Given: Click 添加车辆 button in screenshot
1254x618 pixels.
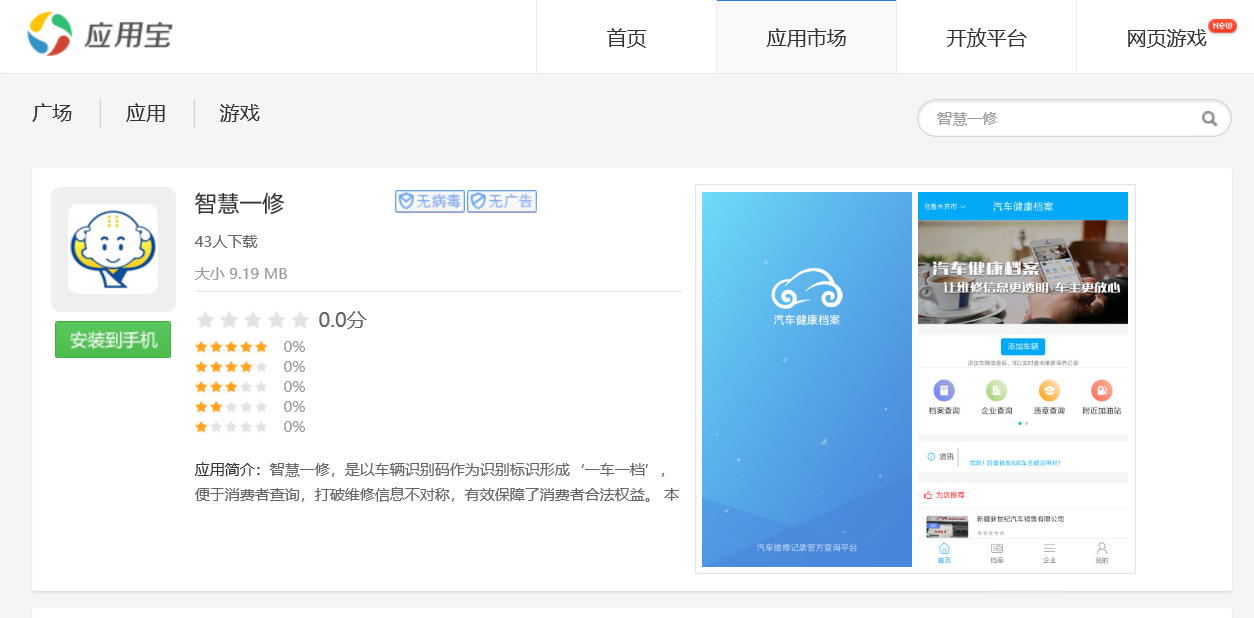Looking at the screenshot, I should (x=1023, y=347).
